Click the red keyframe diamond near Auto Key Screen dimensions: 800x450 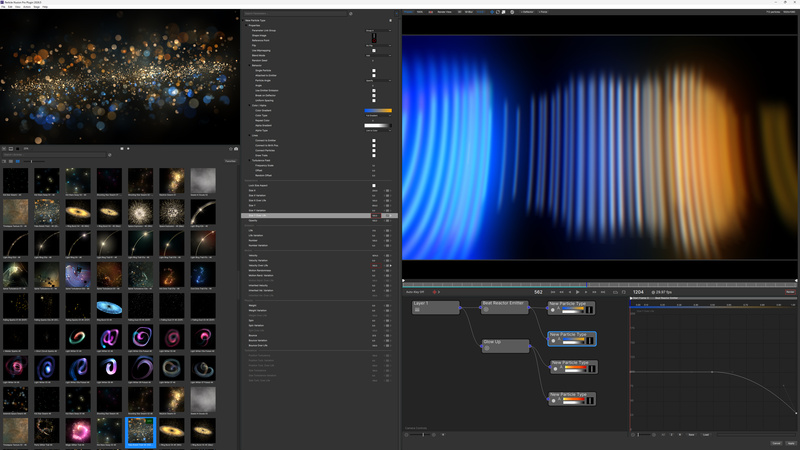click(435, 292)
